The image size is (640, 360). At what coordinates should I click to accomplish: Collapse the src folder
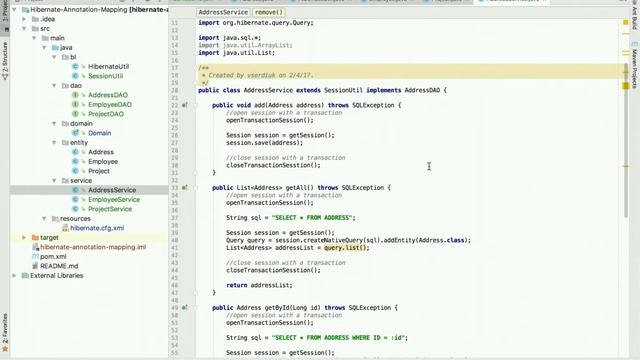(x=24, y=29)
